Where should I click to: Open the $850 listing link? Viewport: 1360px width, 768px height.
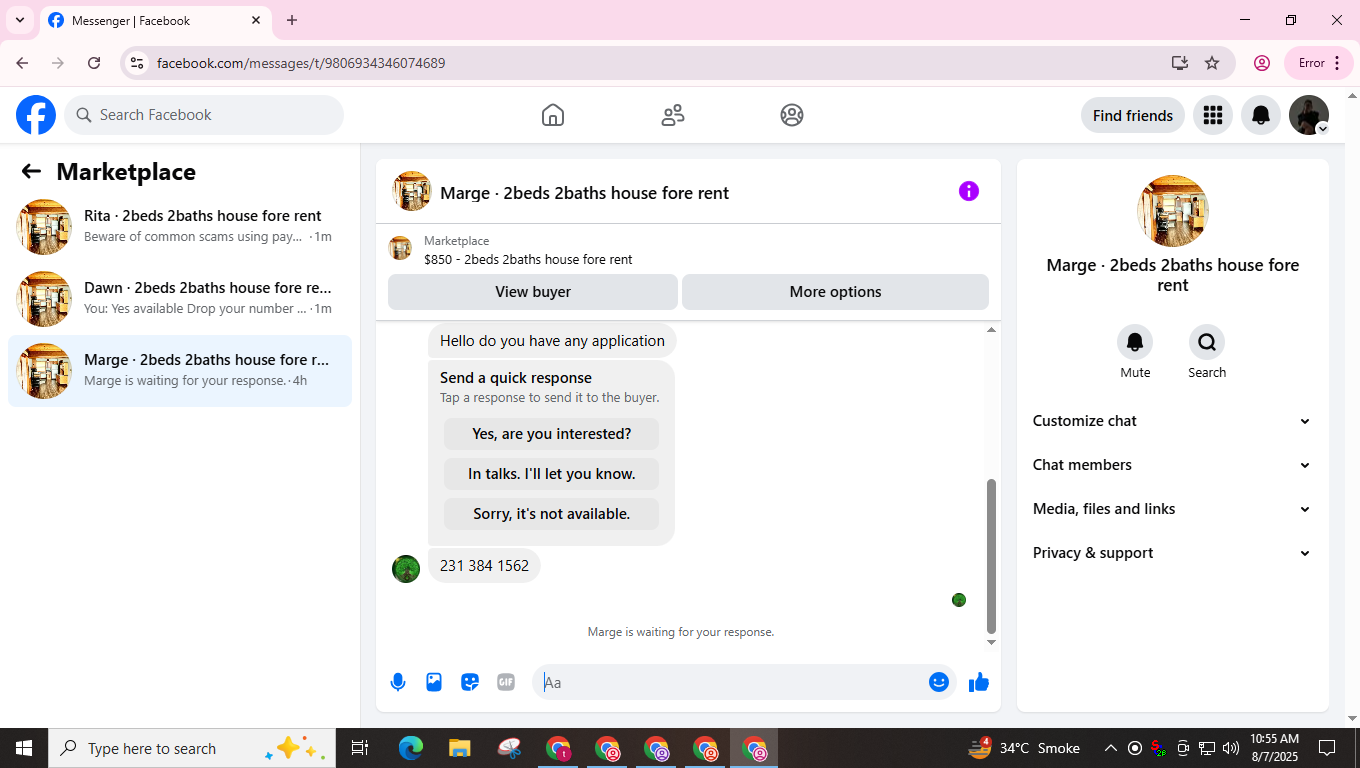528,259
